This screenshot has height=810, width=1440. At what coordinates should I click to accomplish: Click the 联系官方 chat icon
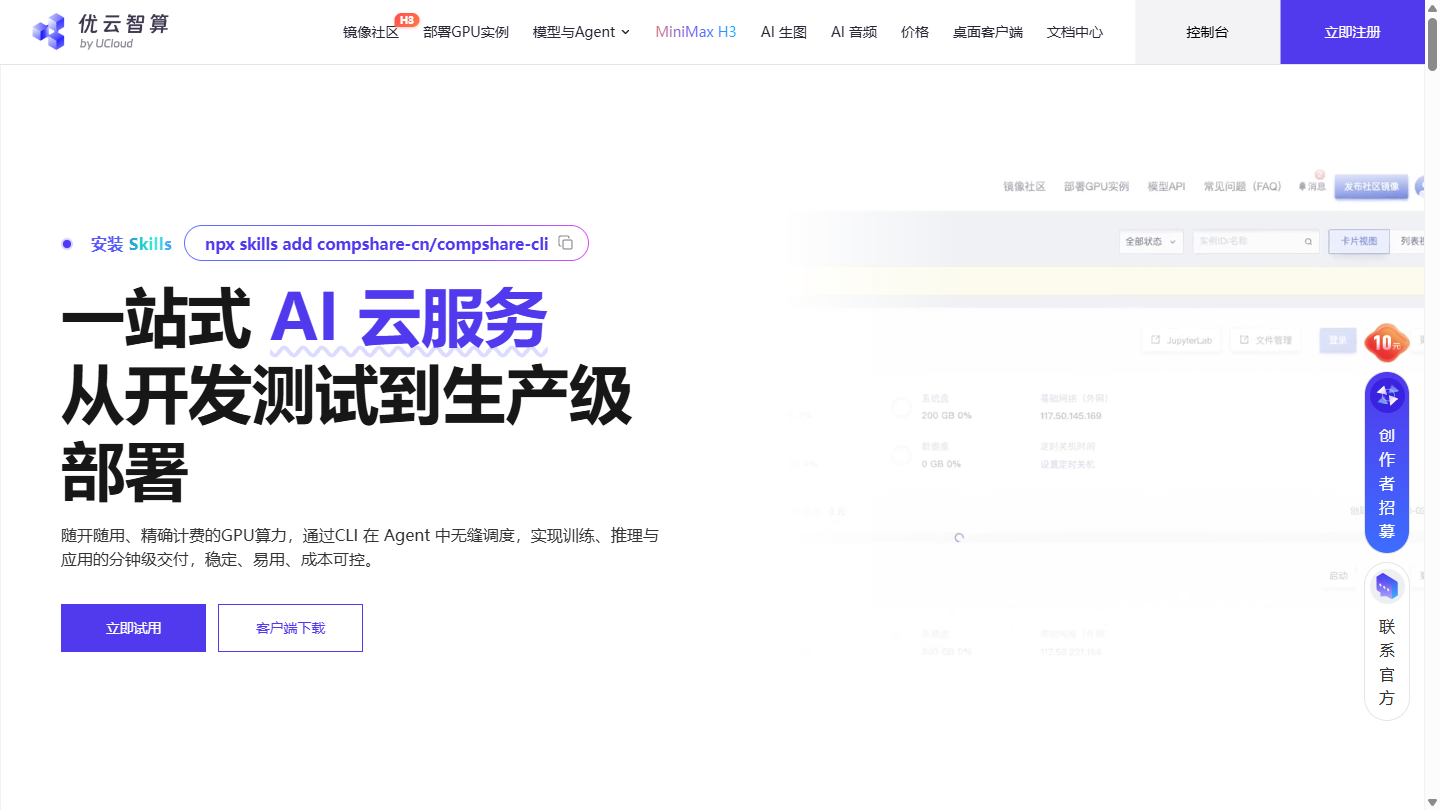(1387, 586)
